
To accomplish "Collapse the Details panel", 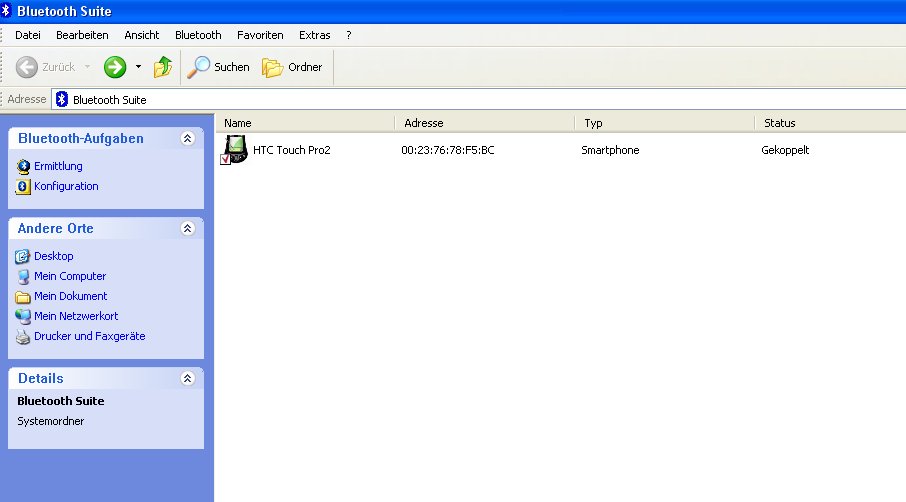I will click(187, 378).
